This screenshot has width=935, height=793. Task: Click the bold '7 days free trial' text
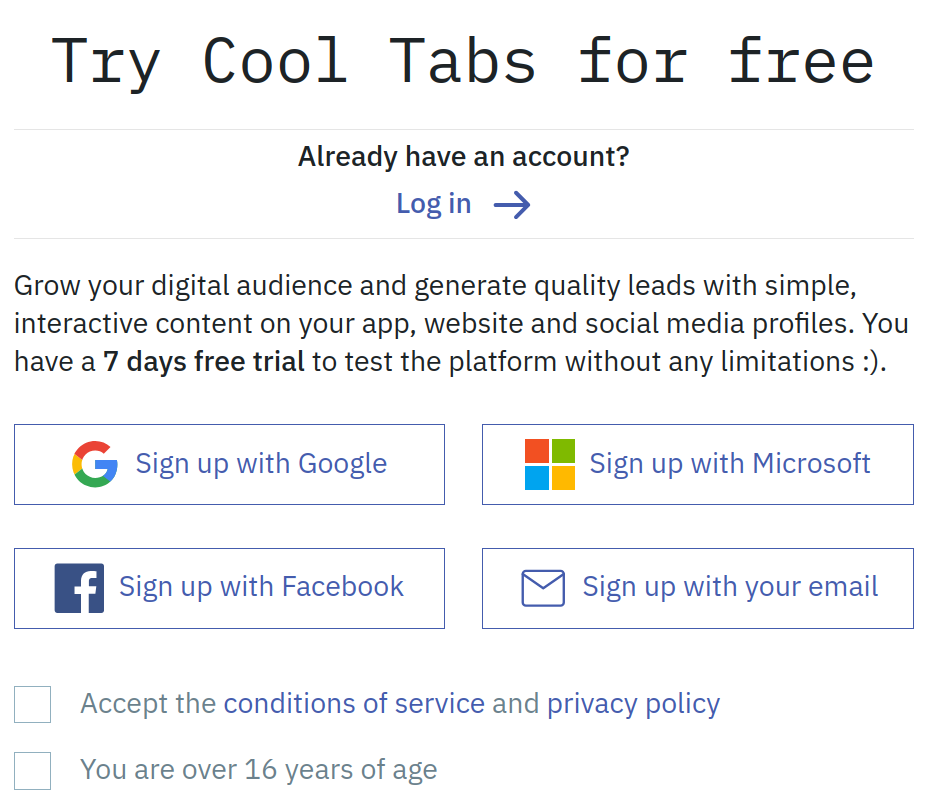click(203, 361)
